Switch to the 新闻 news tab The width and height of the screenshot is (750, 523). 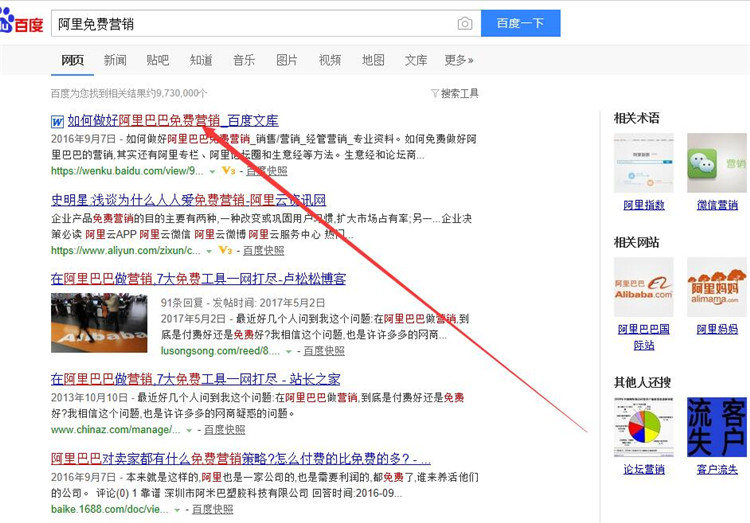coord(115,60)
